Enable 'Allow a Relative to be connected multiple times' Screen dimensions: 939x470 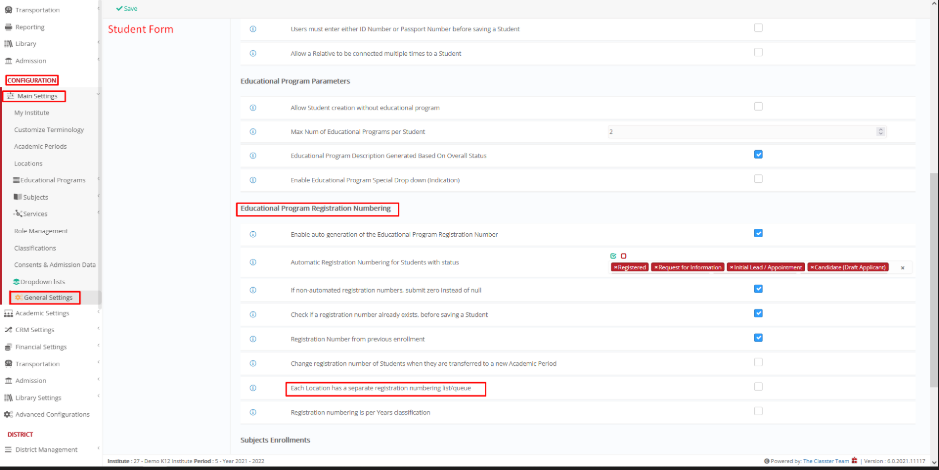click(758, 52)
